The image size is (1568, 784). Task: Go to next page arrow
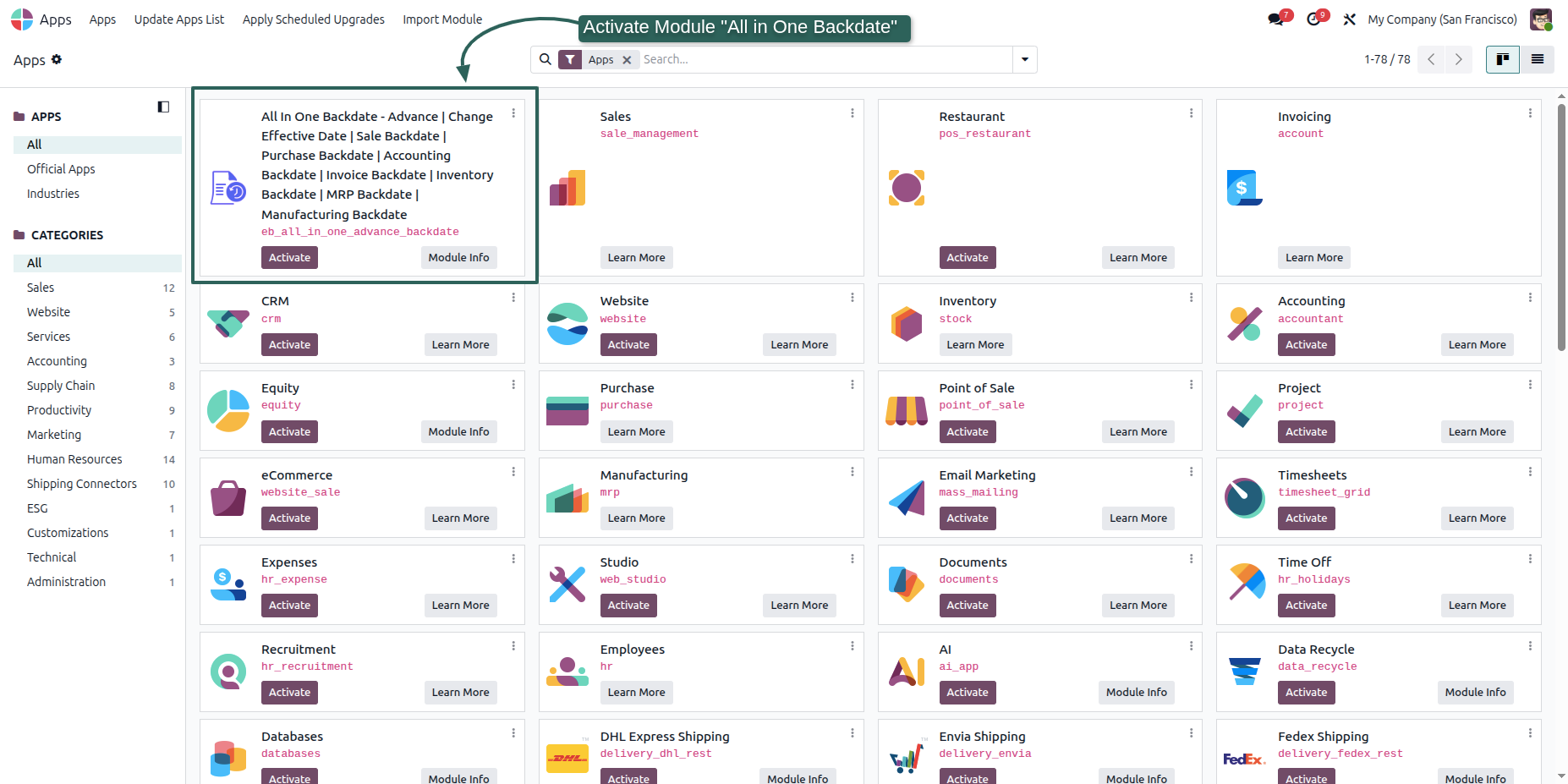(1458, 59)
